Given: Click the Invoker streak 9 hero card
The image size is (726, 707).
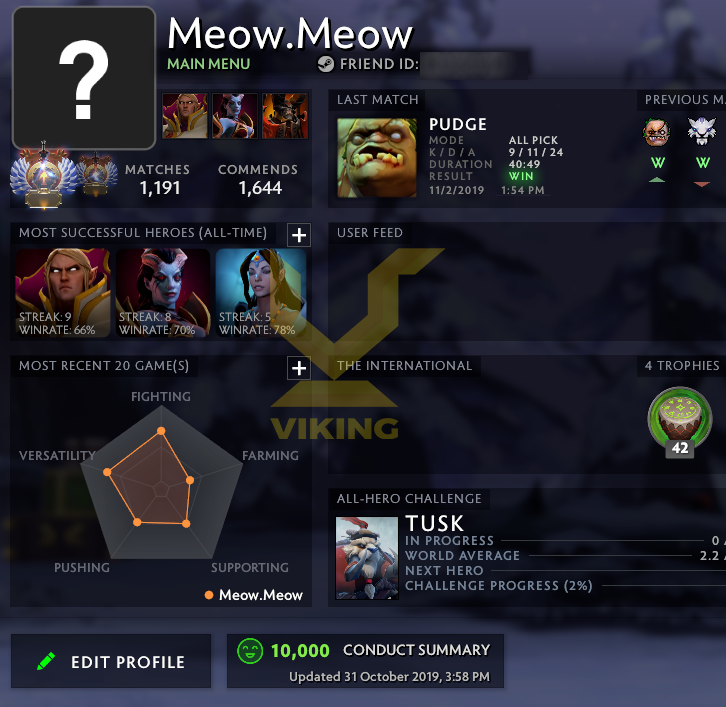Looking at the screenshot, I should [63, 293].
